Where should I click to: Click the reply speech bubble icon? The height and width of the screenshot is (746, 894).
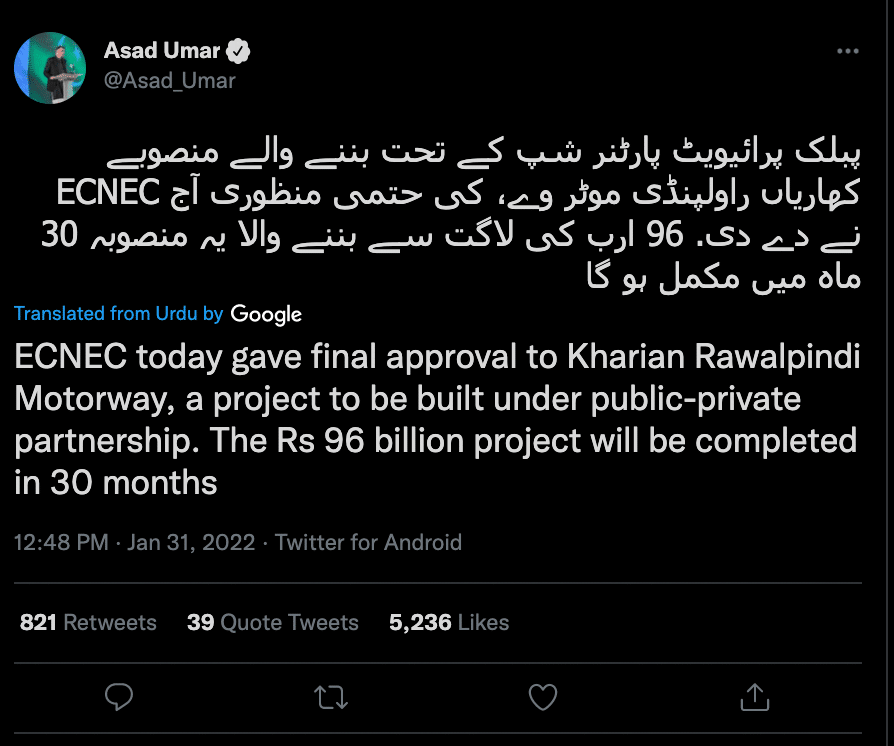tap(119, 695)
